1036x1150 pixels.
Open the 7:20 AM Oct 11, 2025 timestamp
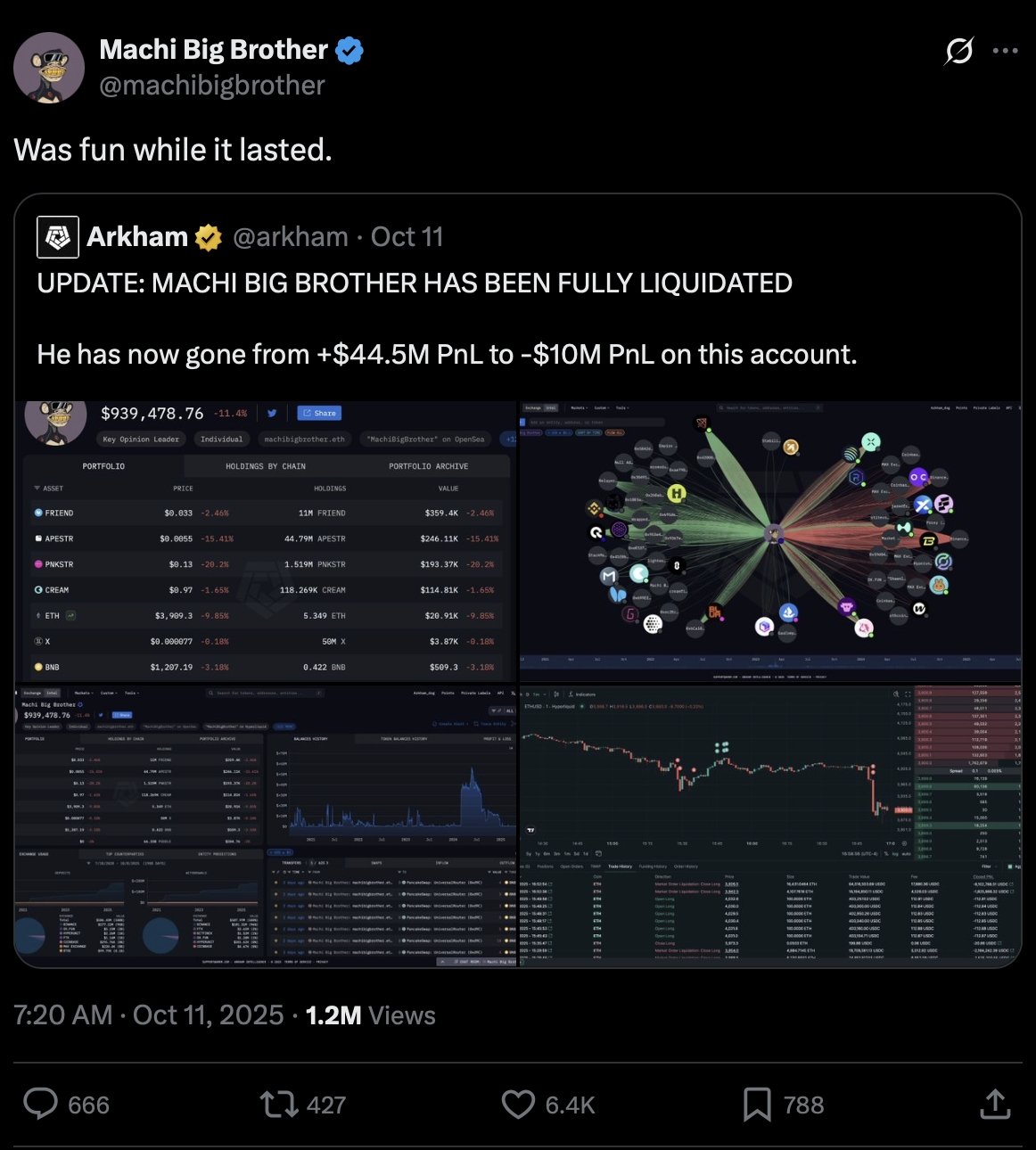coord(148,1015)
